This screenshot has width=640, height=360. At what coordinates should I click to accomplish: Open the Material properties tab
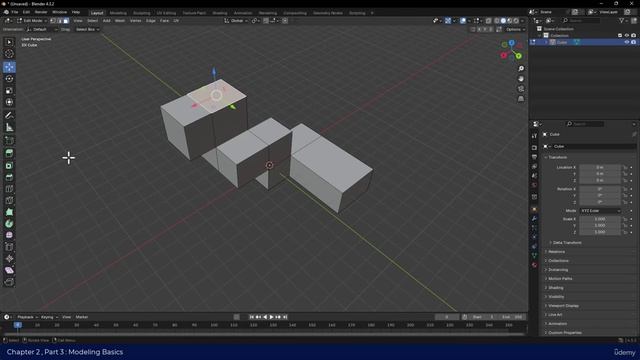(x=534, y=265)
